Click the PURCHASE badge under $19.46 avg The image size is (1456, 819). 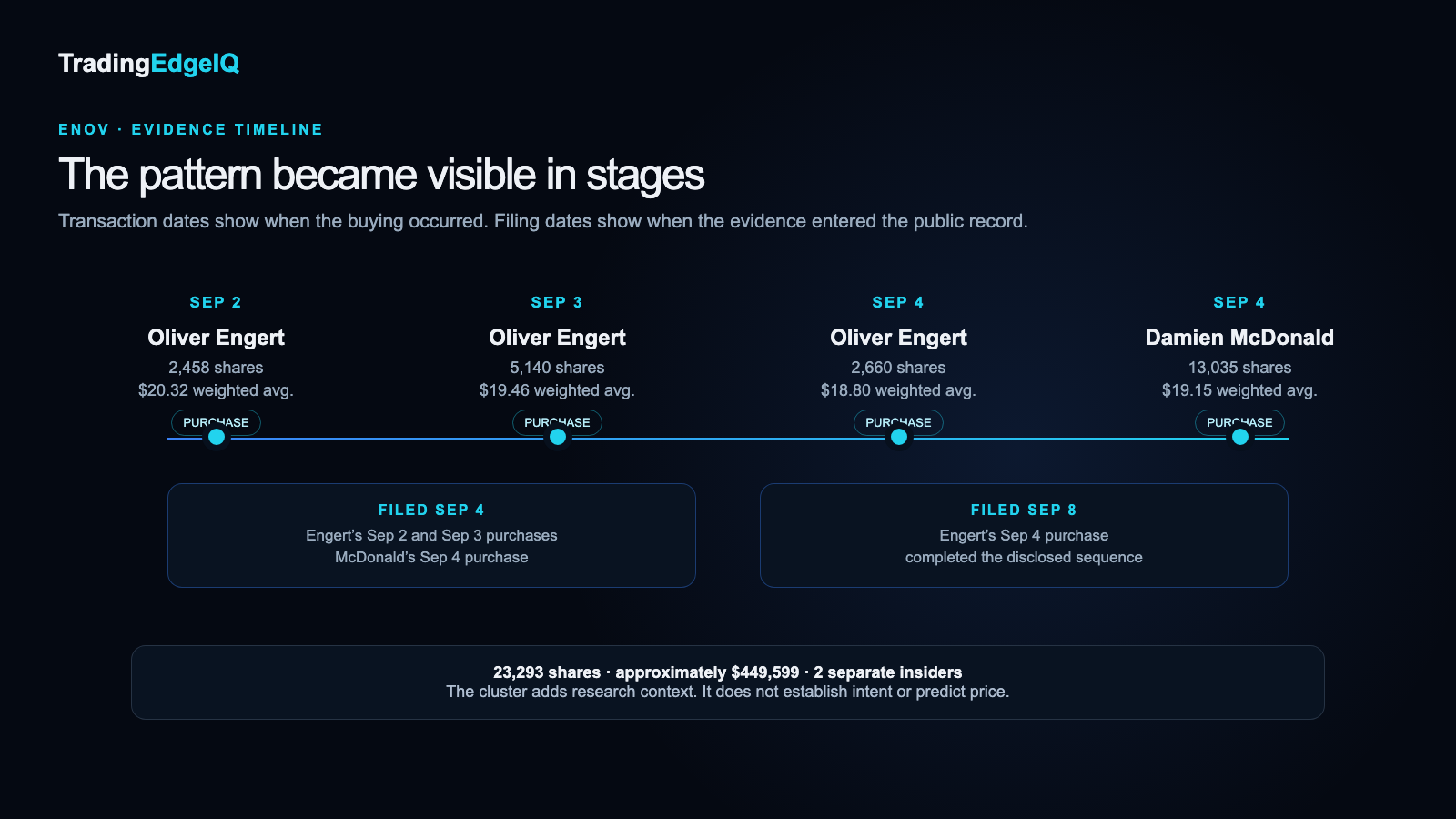pyautogui.click(x=557, y=422)
